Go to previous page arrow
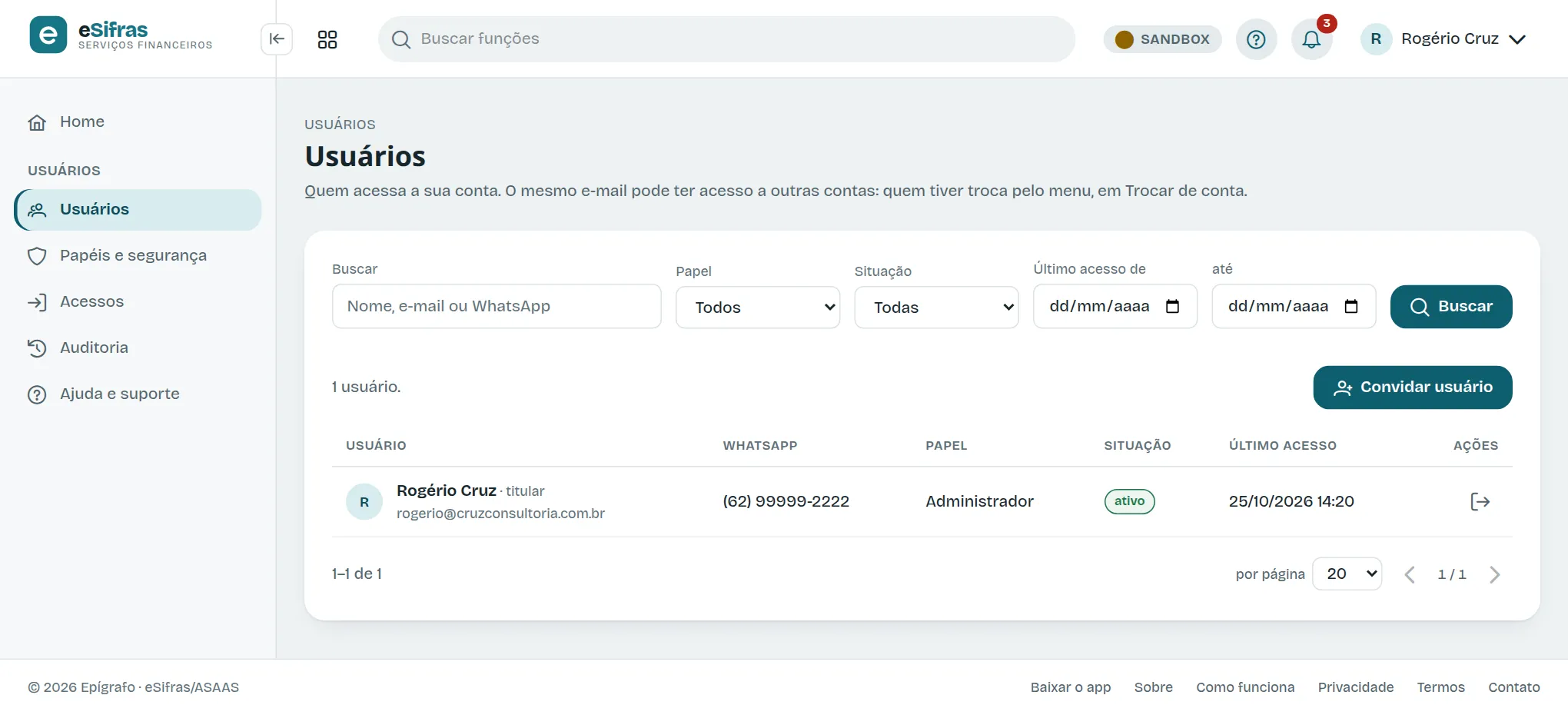Image resolution: width=1568 pixels, height=715 pixels. point(1410,574)
